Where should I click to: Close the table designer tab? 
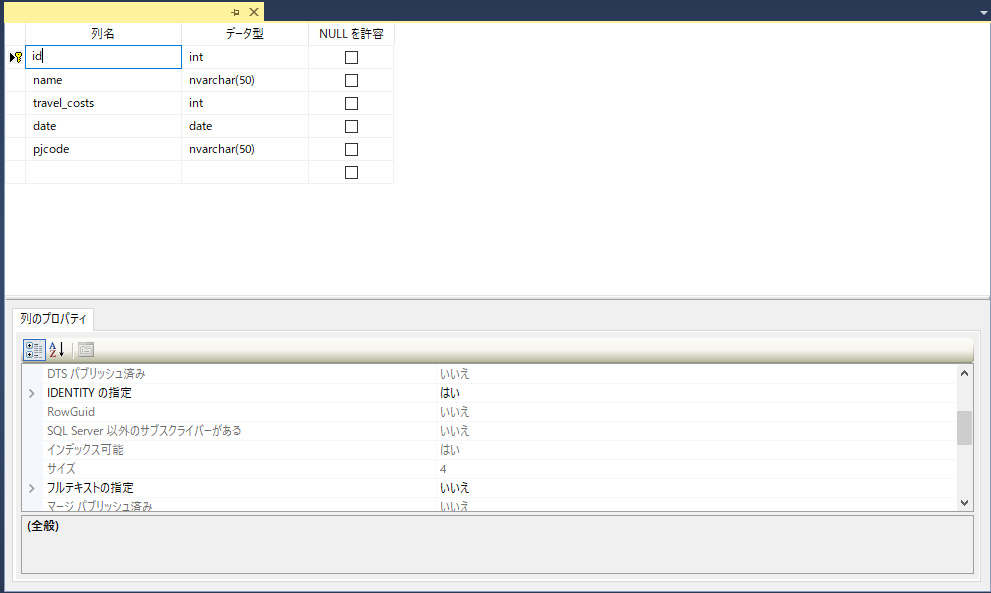tap(254, 12)
